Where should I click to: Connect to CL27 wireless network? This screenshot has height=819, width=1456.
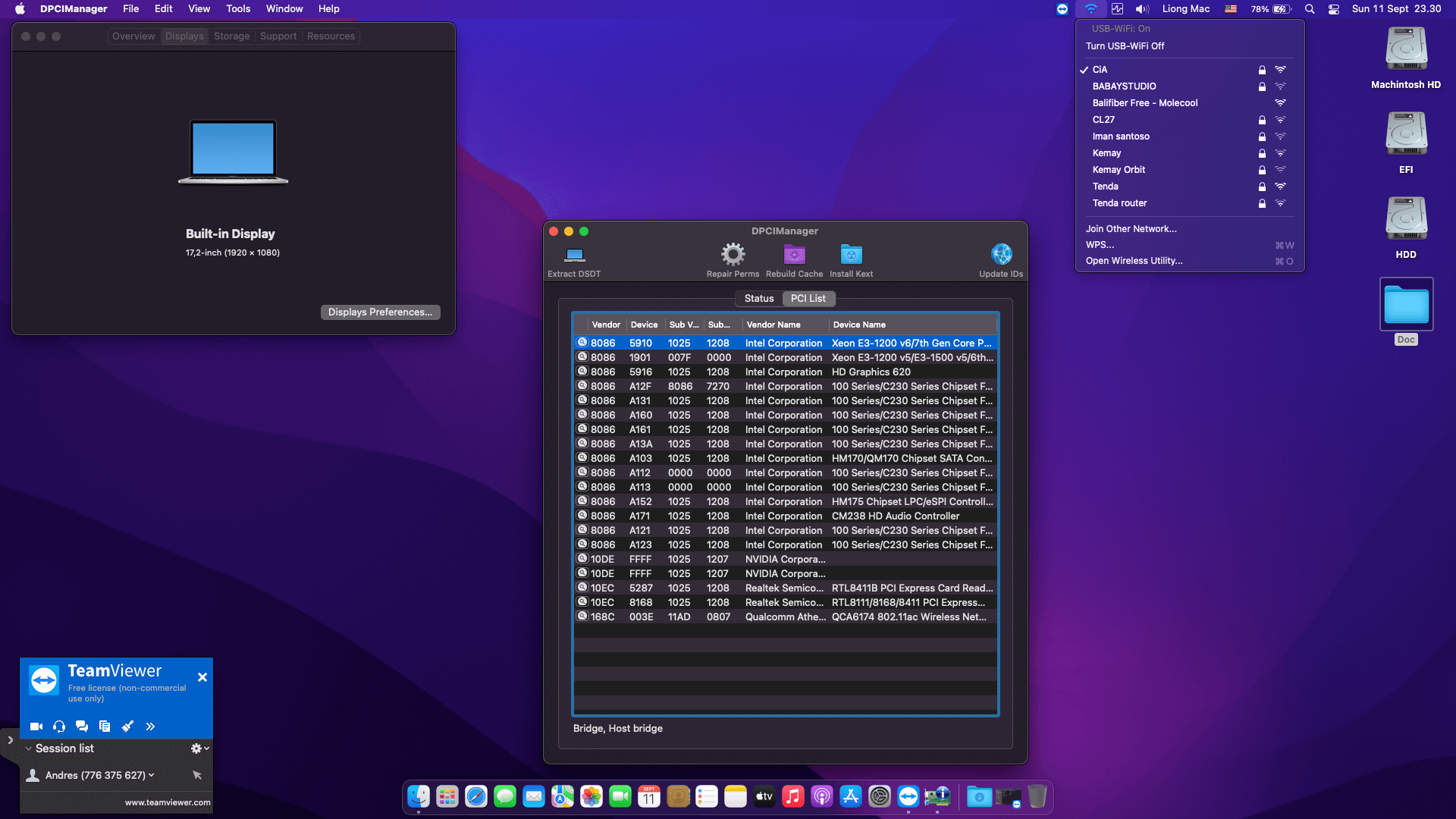tap(1189, 120)
